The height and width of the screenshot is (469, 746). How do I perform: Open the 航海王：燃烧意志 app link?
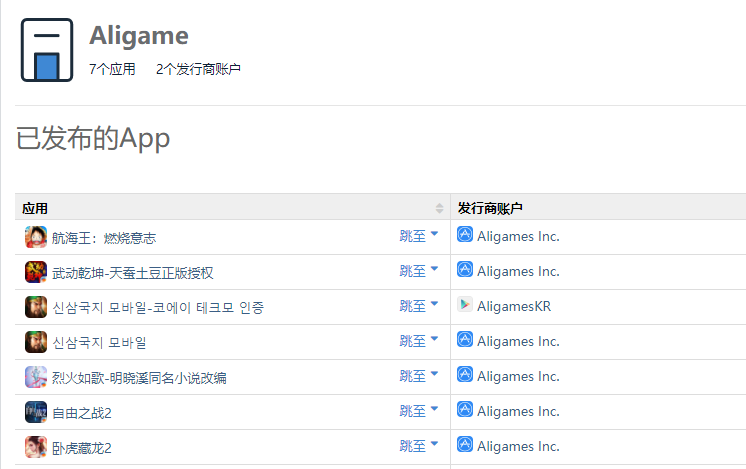pos(104,238)
